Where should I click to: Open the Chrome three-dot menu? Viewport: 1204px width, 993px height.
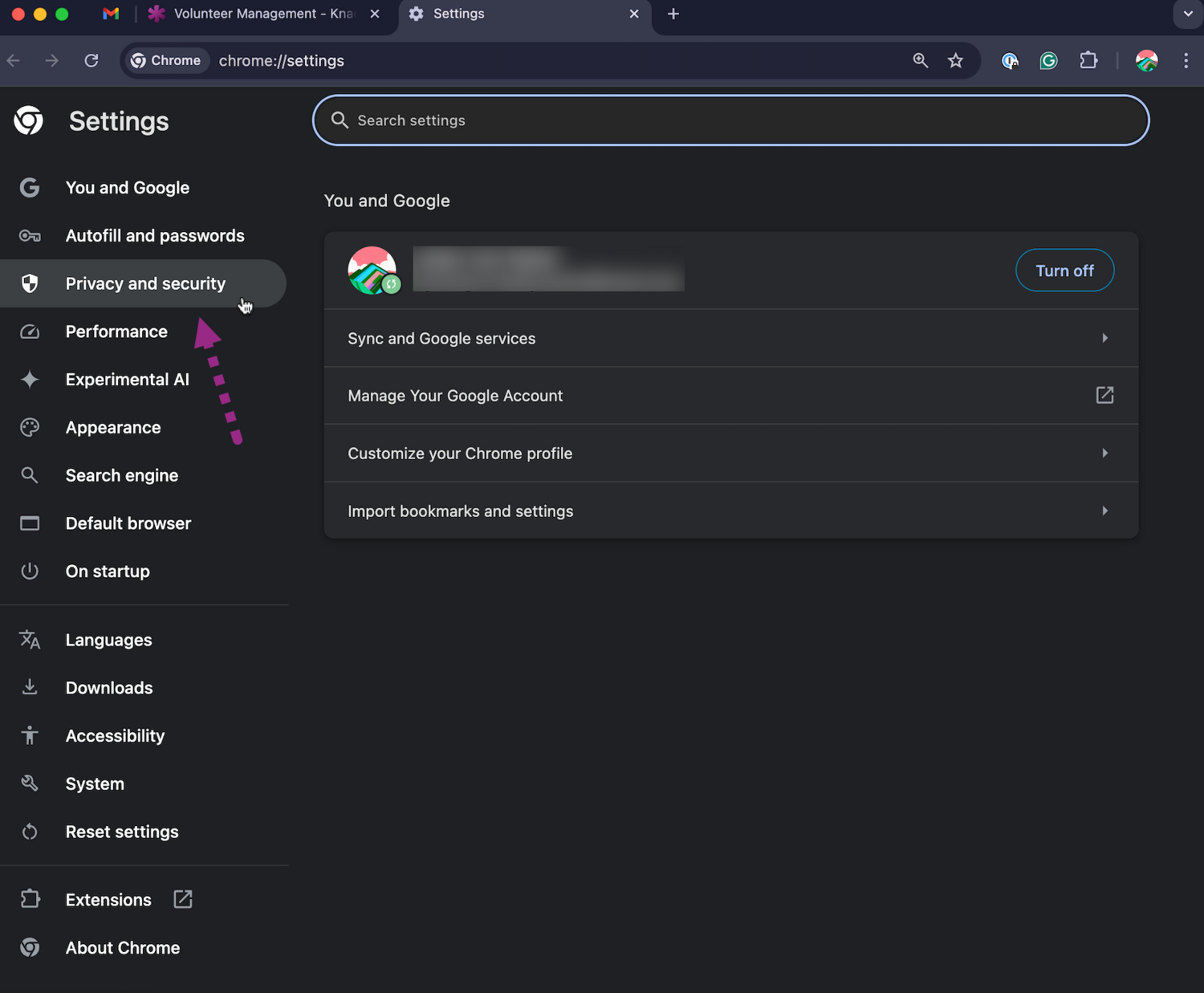[1186, 61]
